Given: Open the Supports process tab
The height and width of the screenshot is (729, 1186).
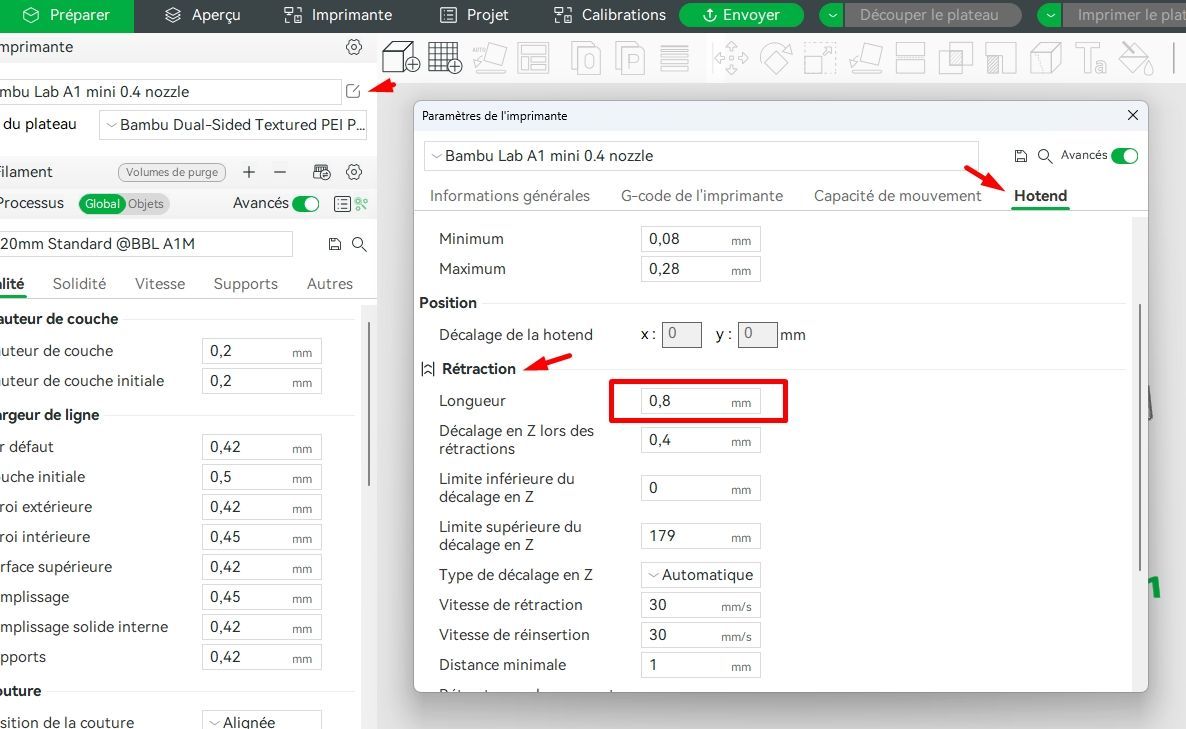Looking at the screenshot, I should [x=246, y=284].
